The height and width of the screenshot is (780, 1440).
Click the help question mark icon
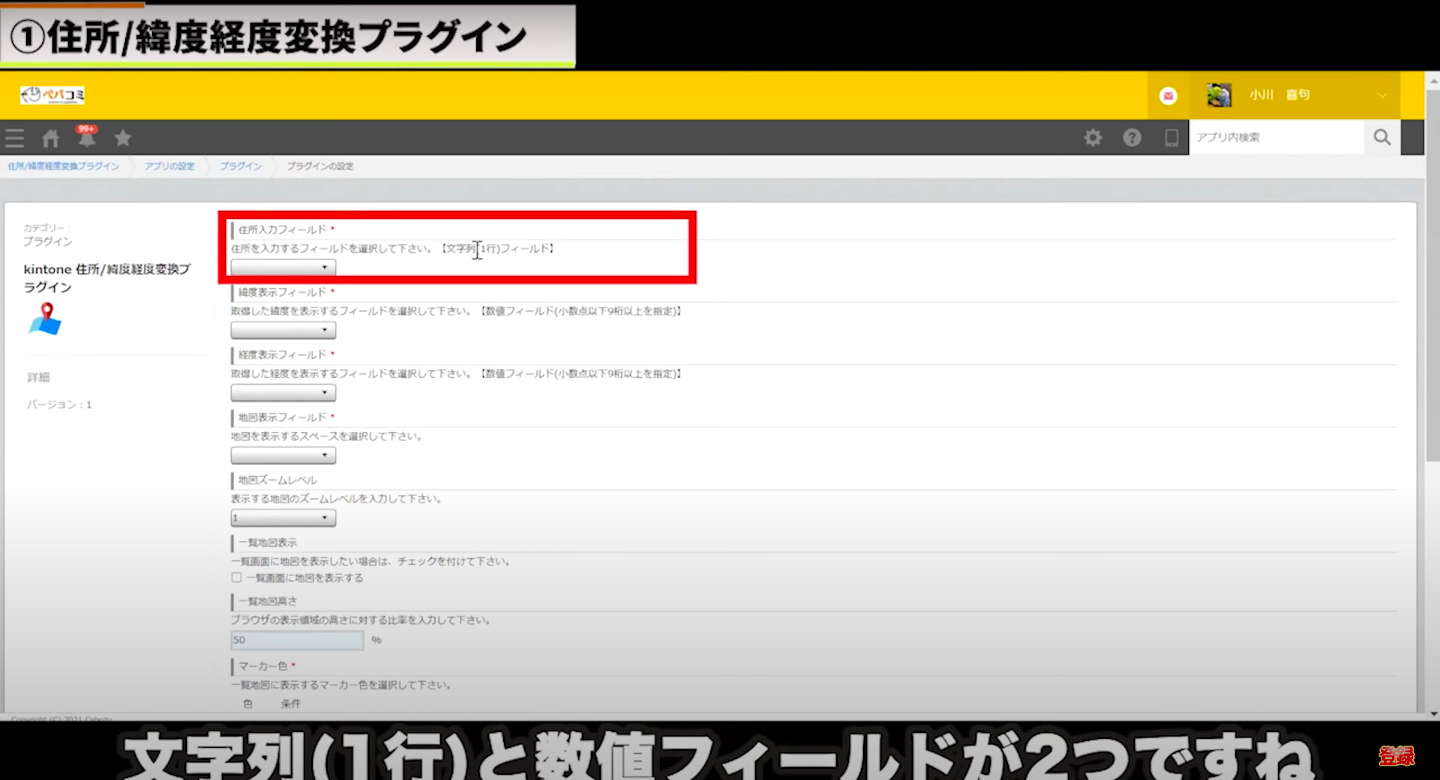(x=1132, y=138)
